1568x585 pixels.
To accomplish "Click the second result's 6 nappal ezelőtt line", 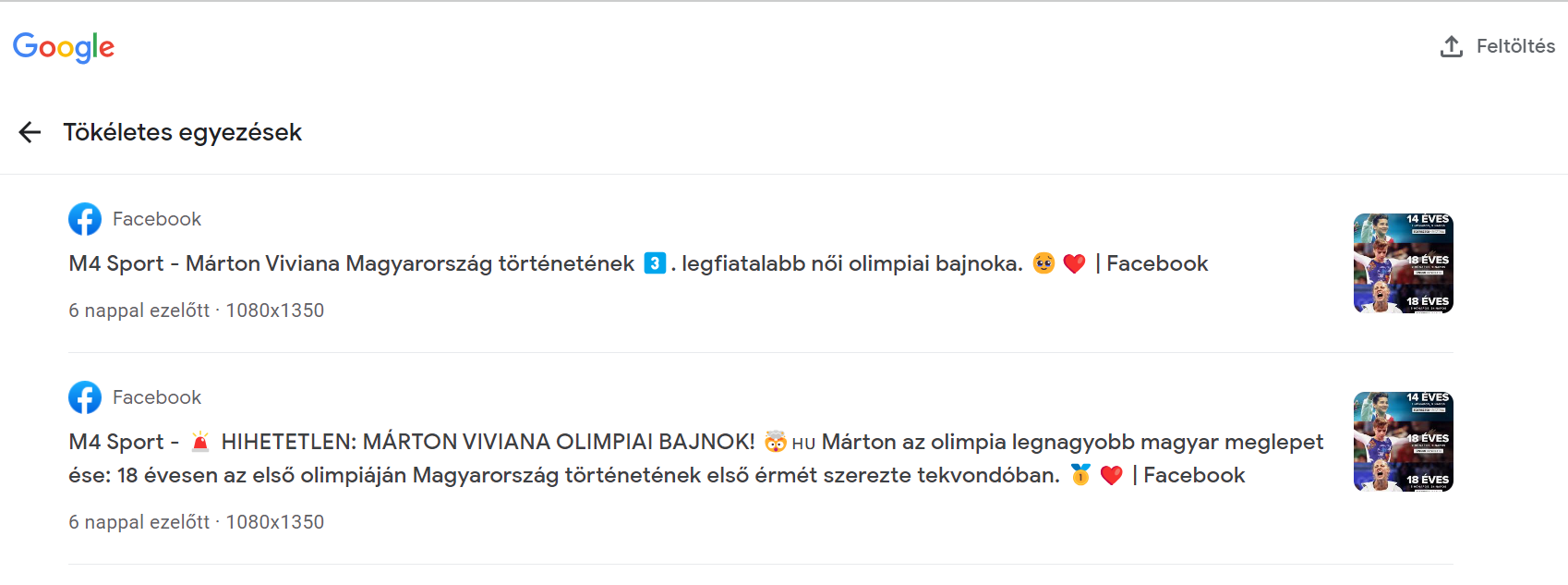I will click(197, 522).
